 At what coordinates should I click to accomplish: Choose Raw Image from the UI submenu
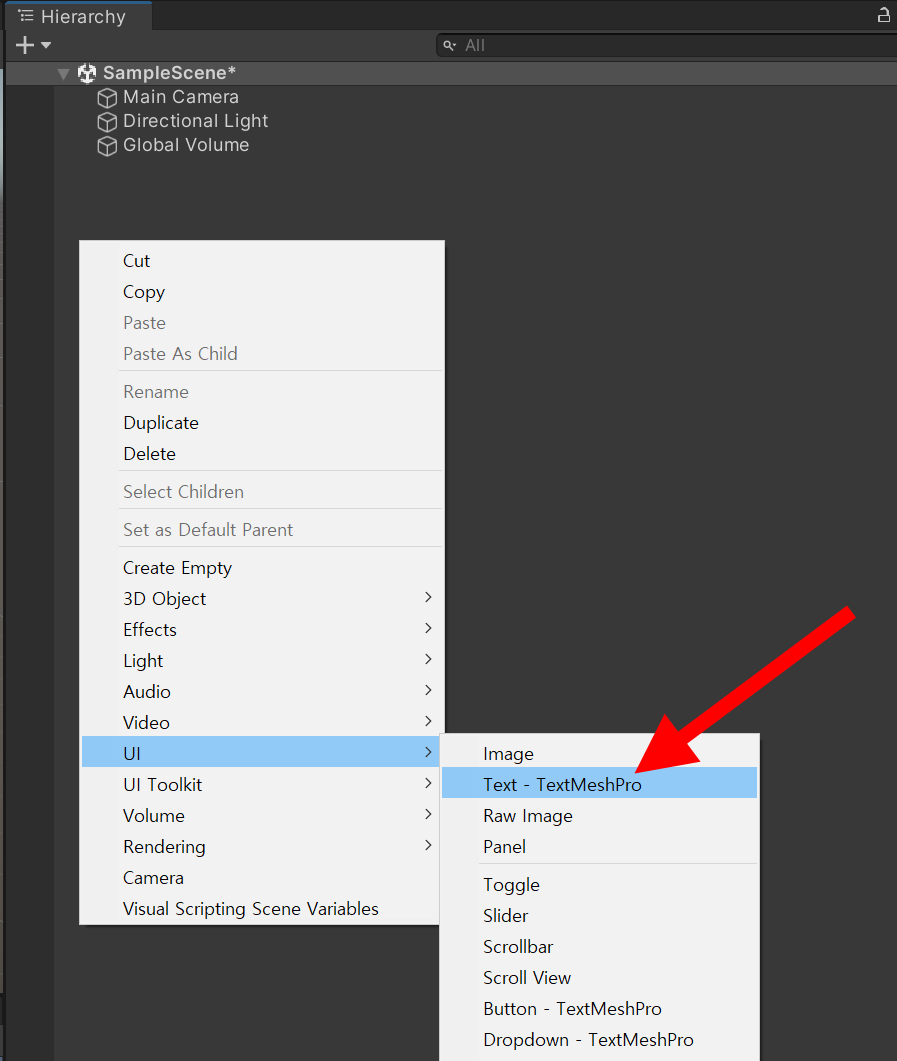point(599,816)
